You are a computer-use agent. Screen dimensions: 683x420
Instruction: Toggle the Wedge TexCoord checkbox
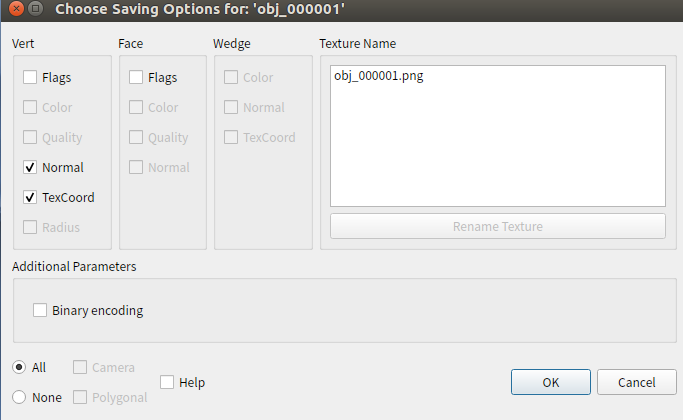[x=231, y=137]
